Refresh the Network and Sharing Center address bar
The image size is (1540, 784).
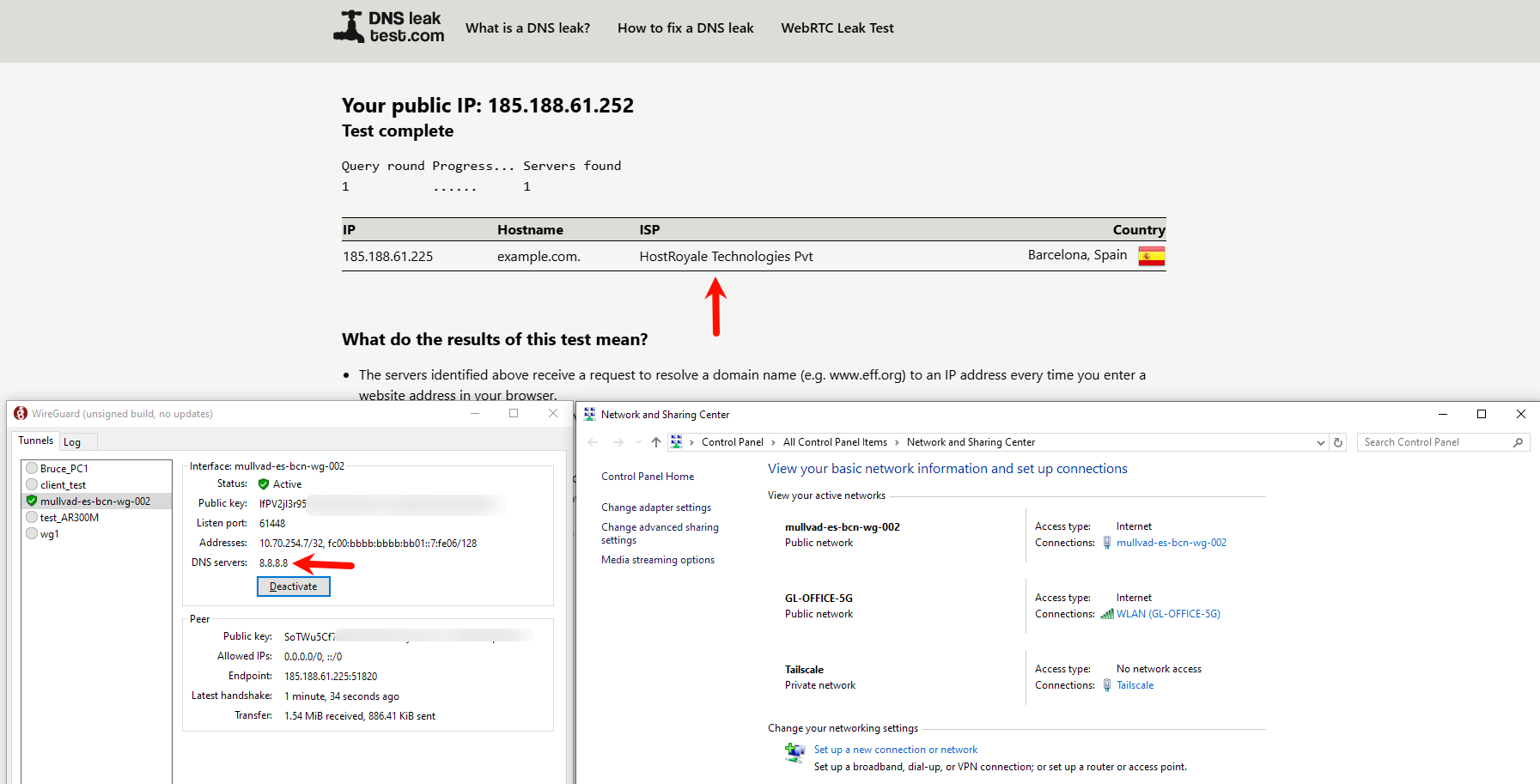1338,442
